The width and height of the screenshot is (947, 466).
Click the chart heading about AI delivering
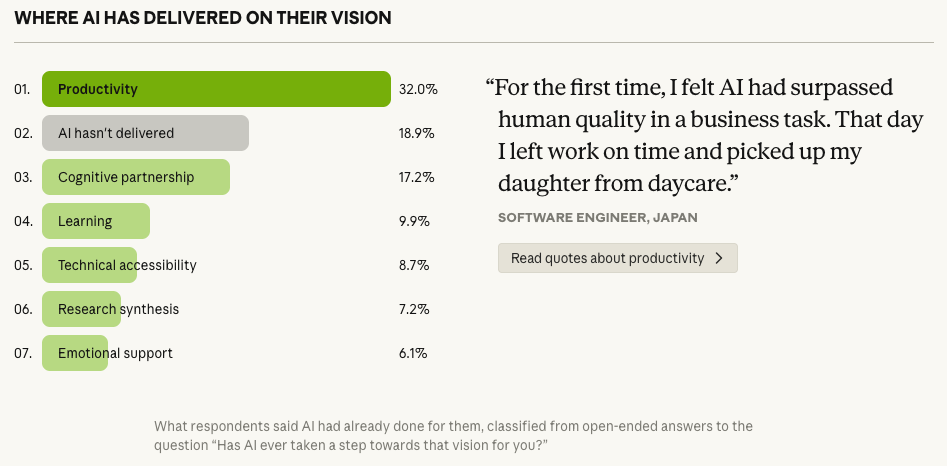203,18
